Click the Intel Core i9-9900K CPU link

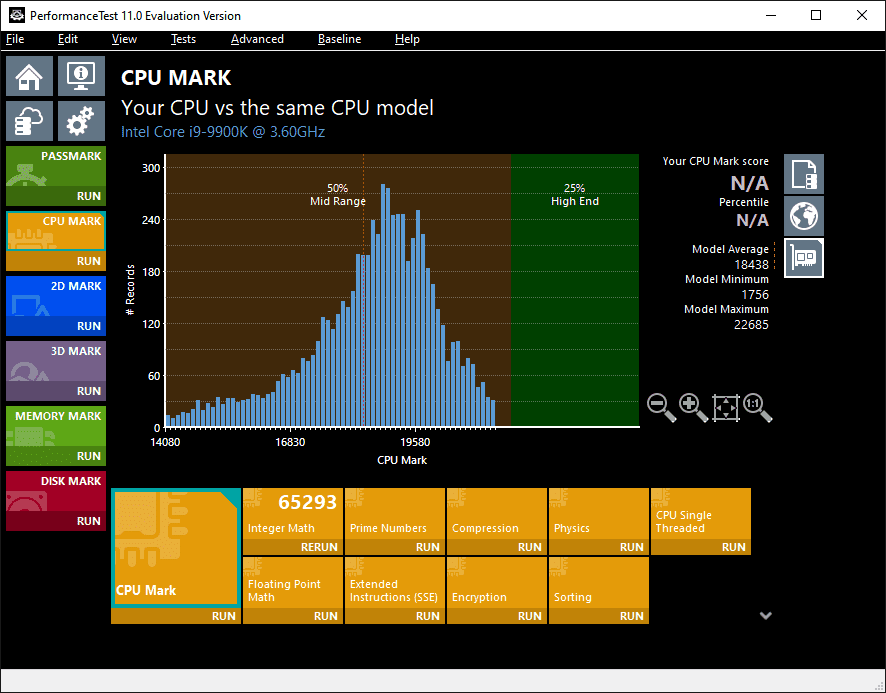(x=223, y=132)
